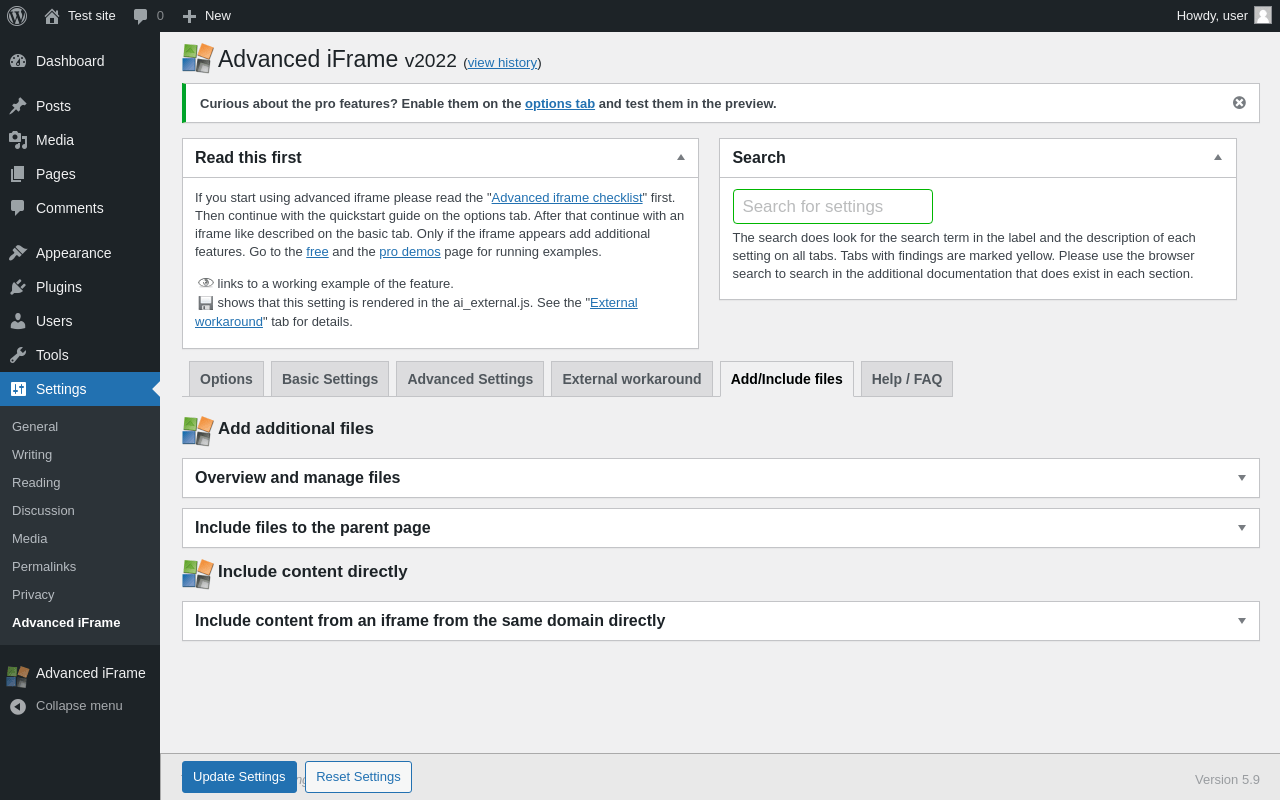Dismiss the pro features notice

[x=1239, y=103]
